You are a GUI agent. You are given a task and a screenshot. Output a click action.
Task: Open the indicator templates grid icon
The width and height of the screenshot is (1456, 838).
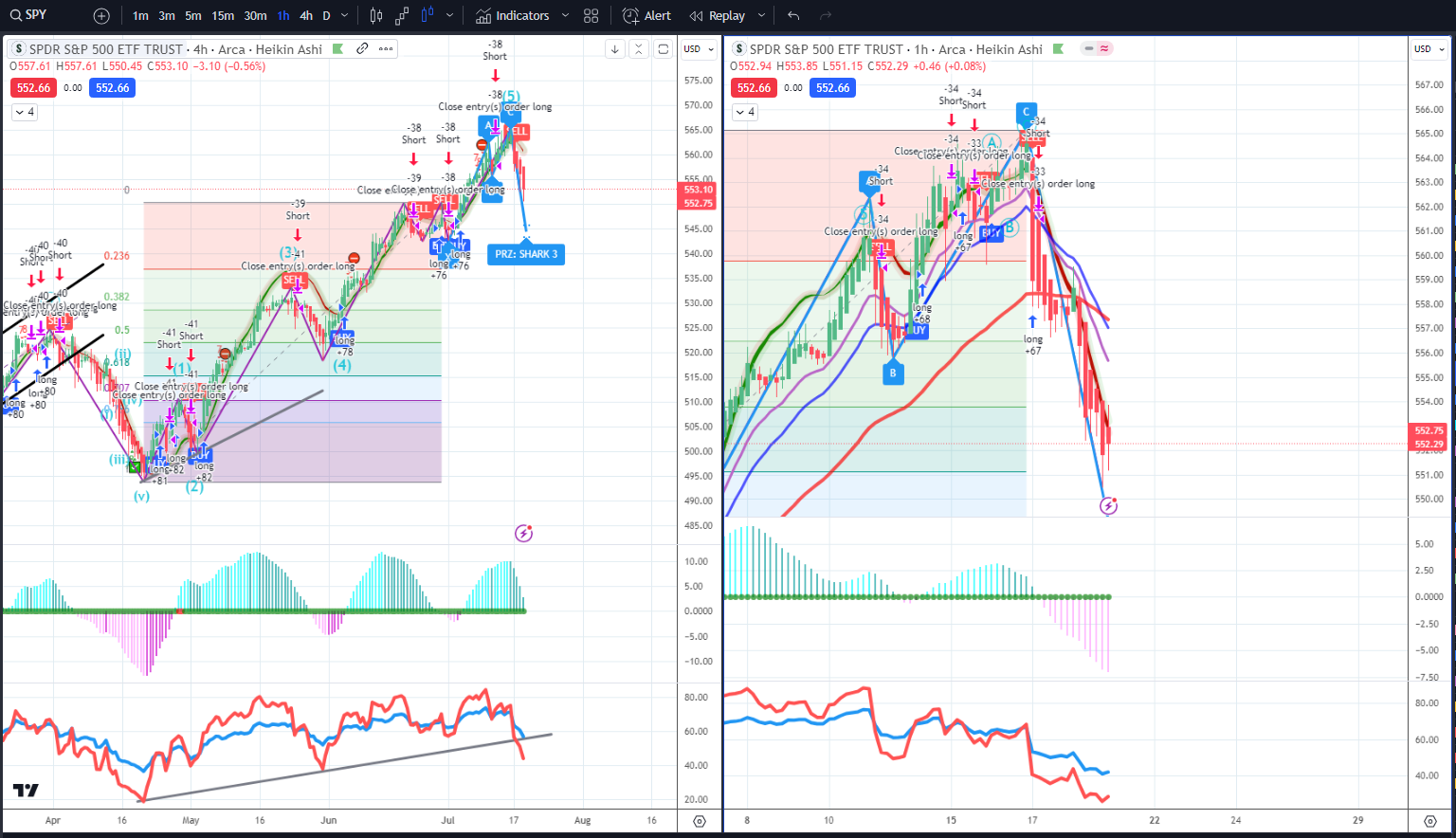click(x=591, y=16)
